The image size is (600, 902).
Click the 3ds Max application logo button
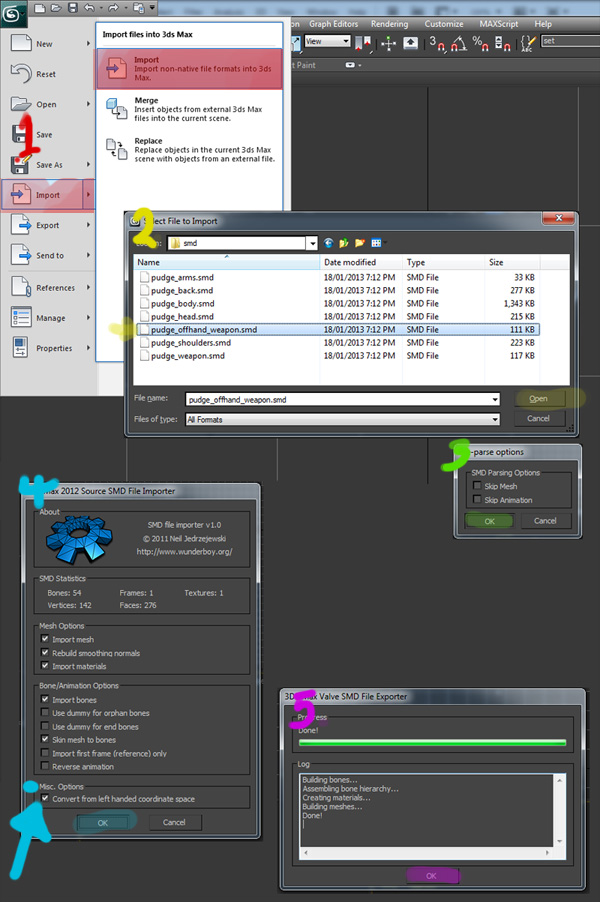[12, 13]
